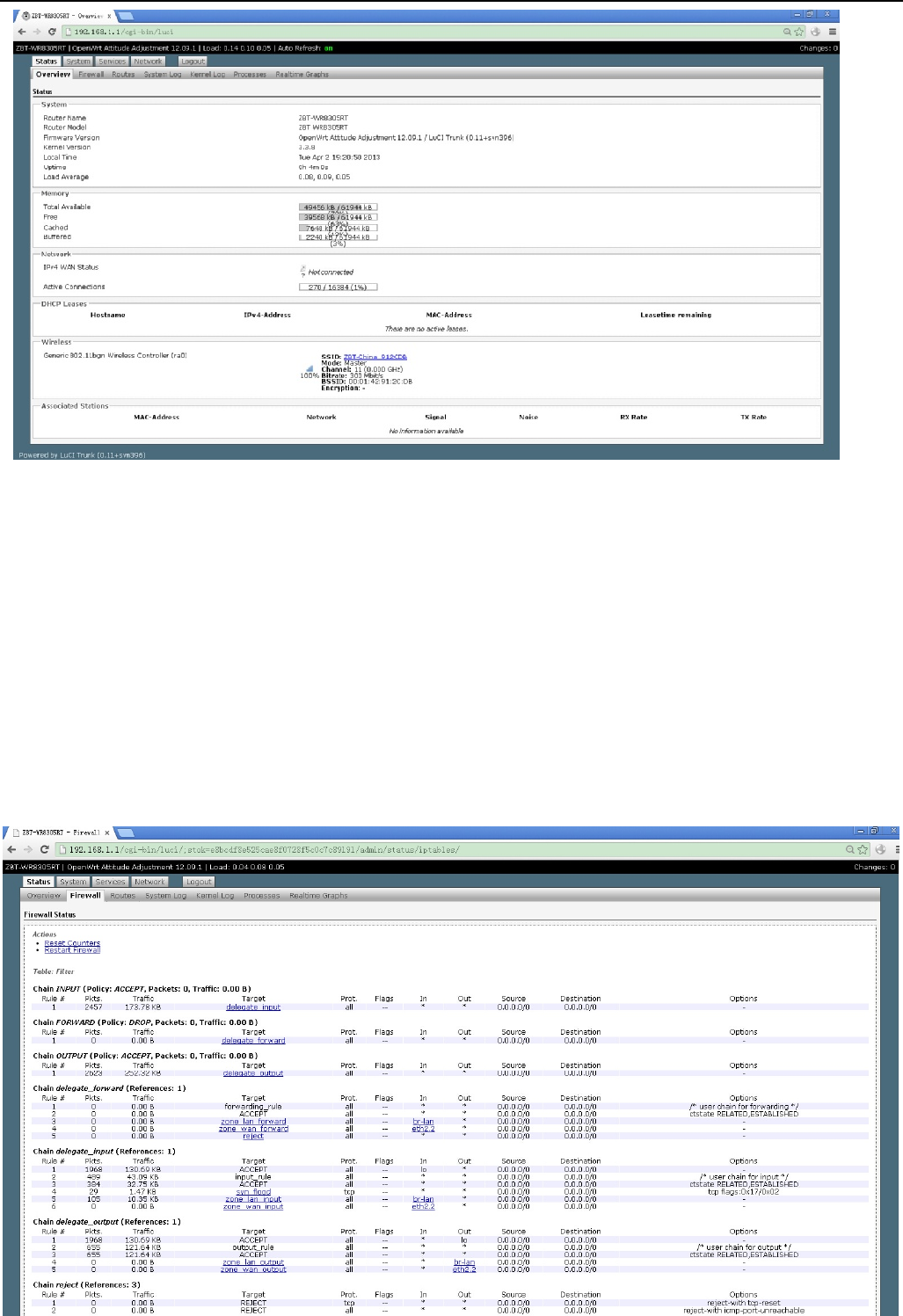
Task: Click the zoom magnifier icon in Overview window address bar
Action: coord(787,32)
